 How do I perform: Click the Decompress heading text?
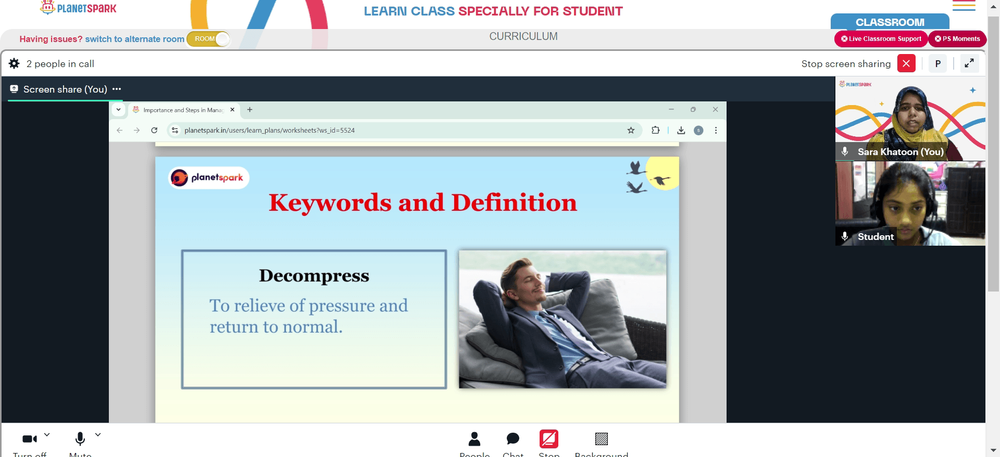[314, 276]
